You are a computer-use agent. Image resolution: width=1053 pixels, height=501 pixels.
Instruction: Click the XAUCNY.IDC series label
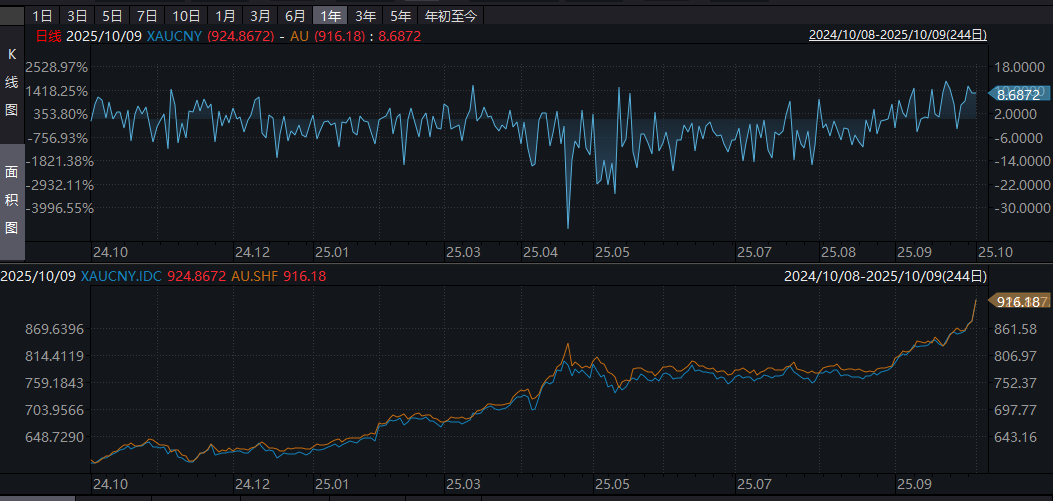(121, 276)
